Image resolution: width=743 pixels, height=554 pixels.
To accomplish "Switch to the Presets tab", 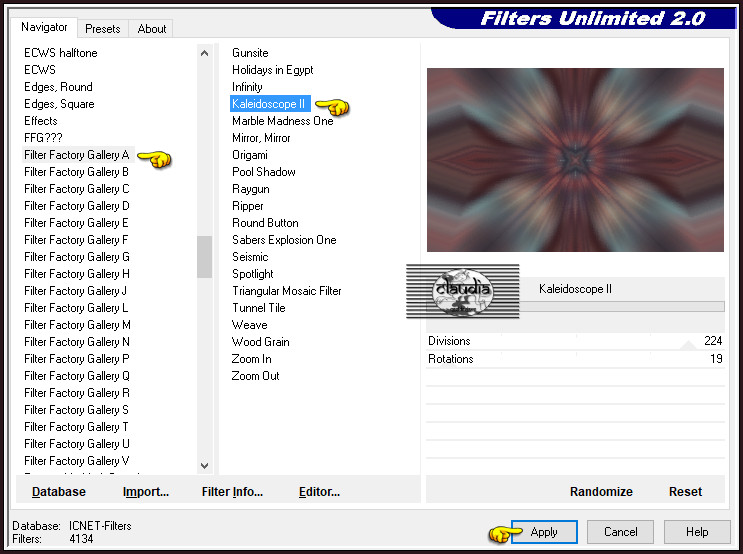I will pyautogui.click(x=102, y=29).
